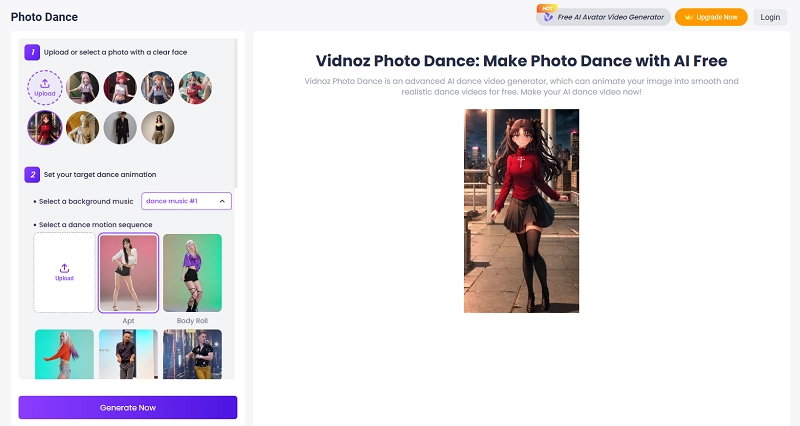Choose the orange-haired anime girl photo
Image resolution: width=800 pixels, height=426 pixels.
pos(158,88)
